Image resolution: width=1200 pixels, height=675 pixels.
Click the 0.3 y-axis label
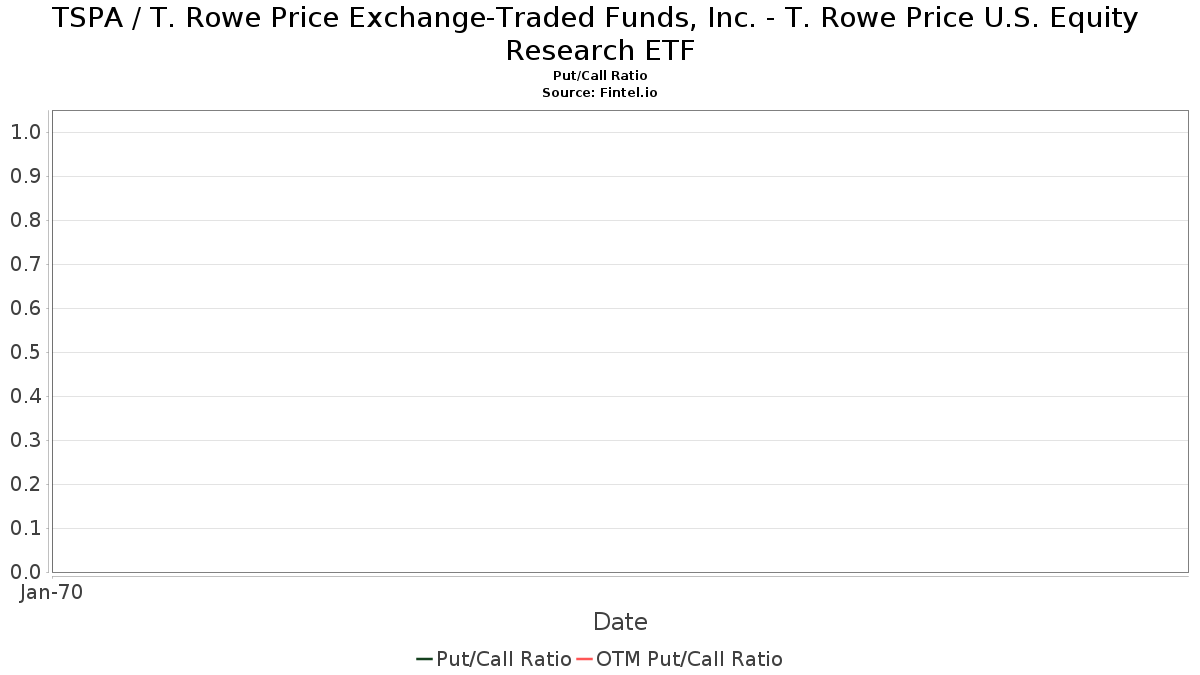[x=25, y=440]
